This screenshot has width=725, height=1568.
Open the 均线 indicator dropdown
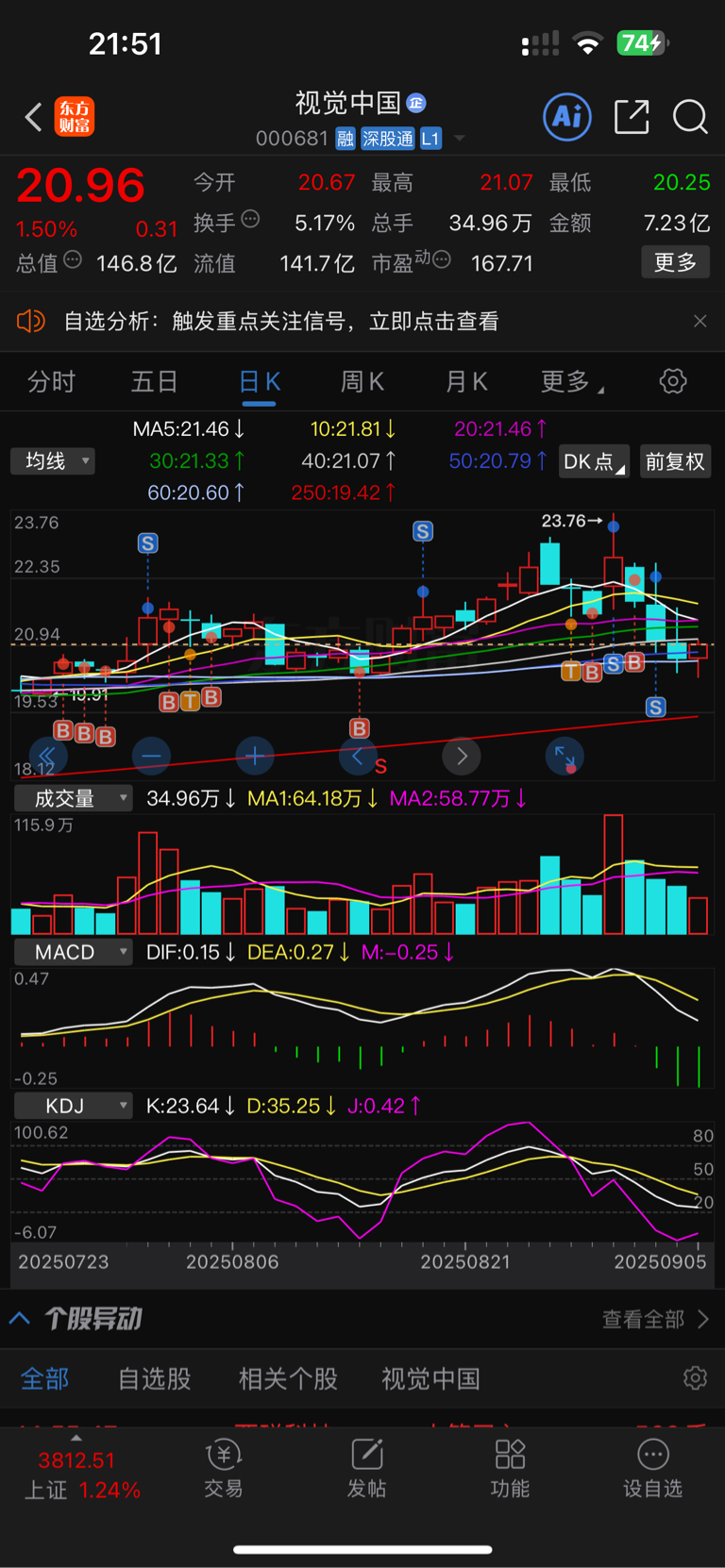click(53, 461)
